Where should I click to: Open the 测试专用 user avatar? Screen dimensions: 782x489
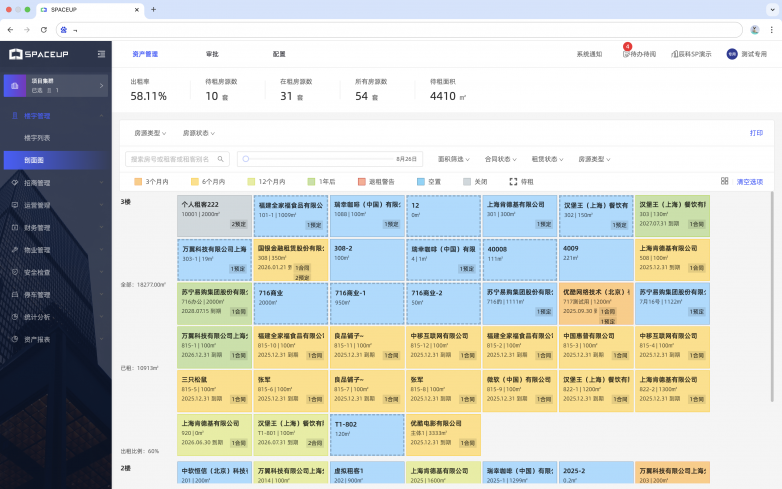(x=732, y=54)
